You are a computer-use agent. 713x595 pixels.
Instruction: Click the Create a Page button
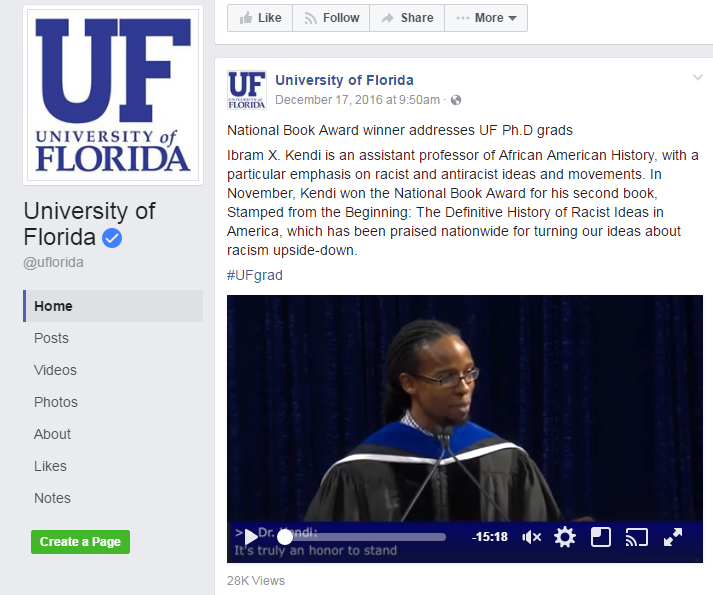80,542
